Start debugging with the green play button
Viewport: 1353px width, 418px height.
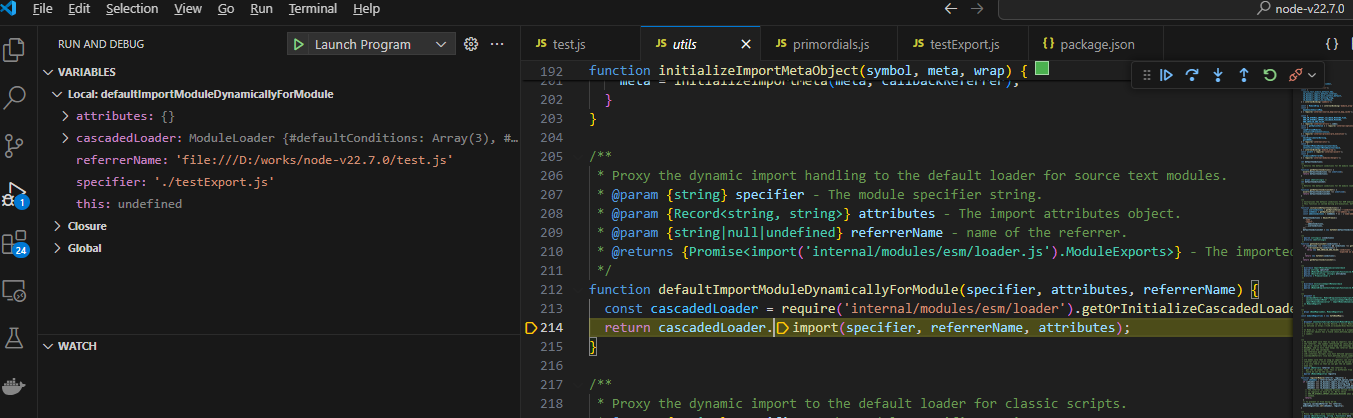tap(298, 44)
